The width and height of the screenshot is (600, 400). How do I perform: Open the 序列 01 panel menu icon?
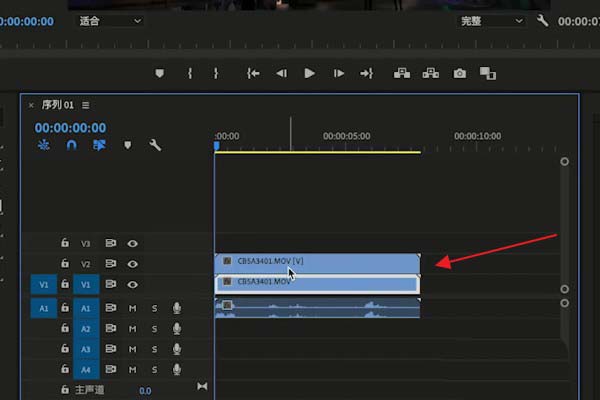[86, 105]
